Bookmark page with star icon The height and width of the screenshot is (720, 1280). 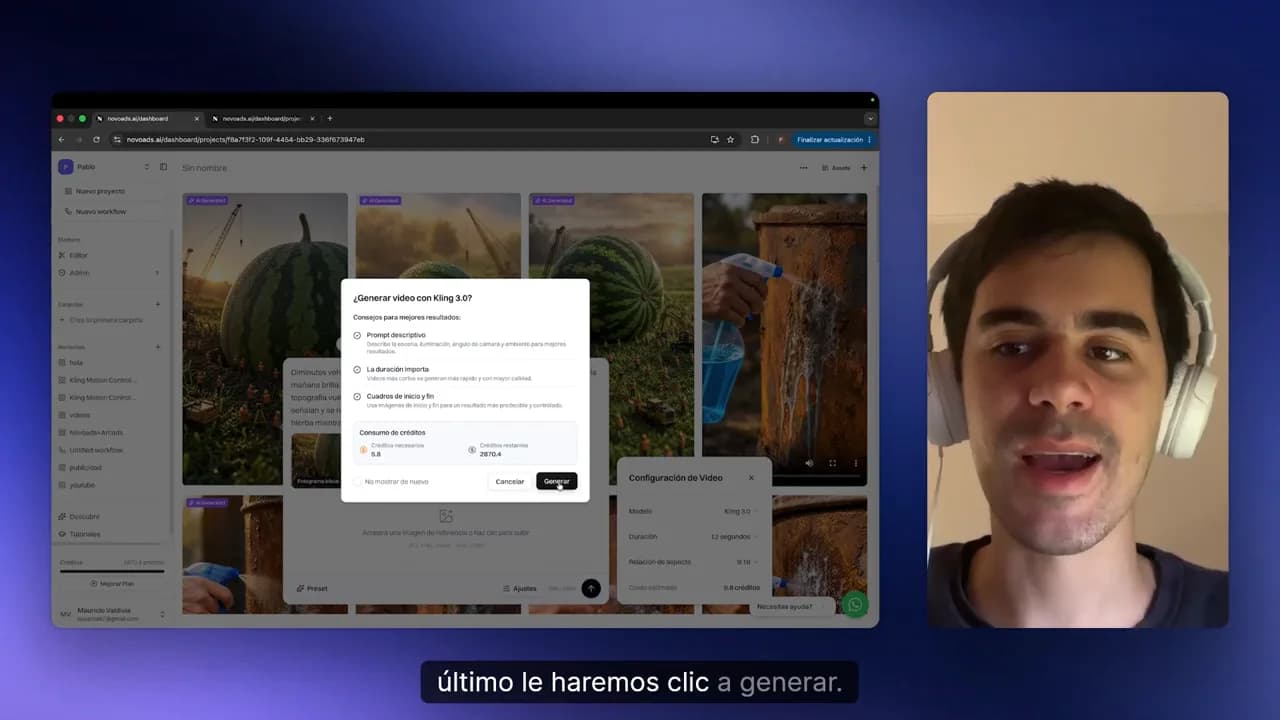click(x=730, y=139)
